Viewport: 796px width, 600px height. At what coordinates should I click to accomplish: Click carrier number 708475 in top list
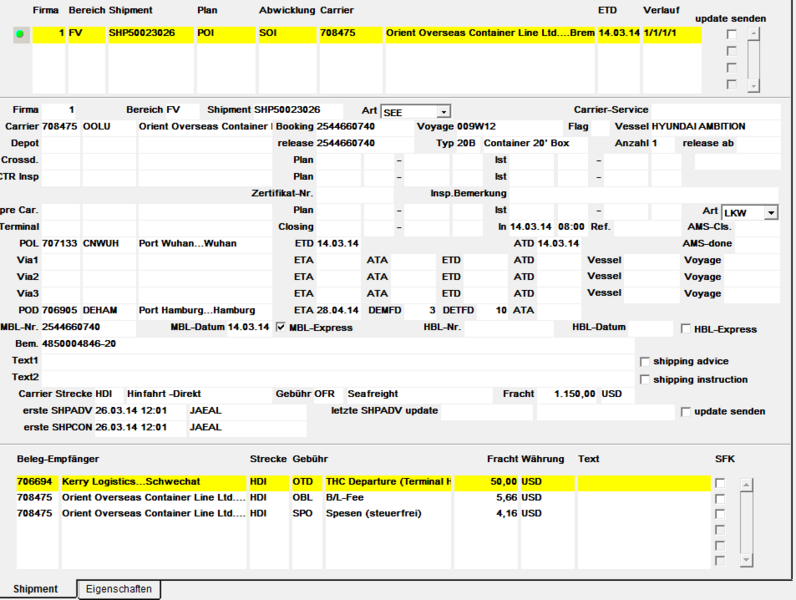[351, 35]
